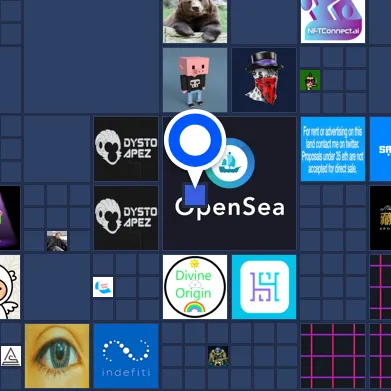Viewport: 391px width, 391px height.
Task: Select the small triangle logo tile
Action: (11, 356)
